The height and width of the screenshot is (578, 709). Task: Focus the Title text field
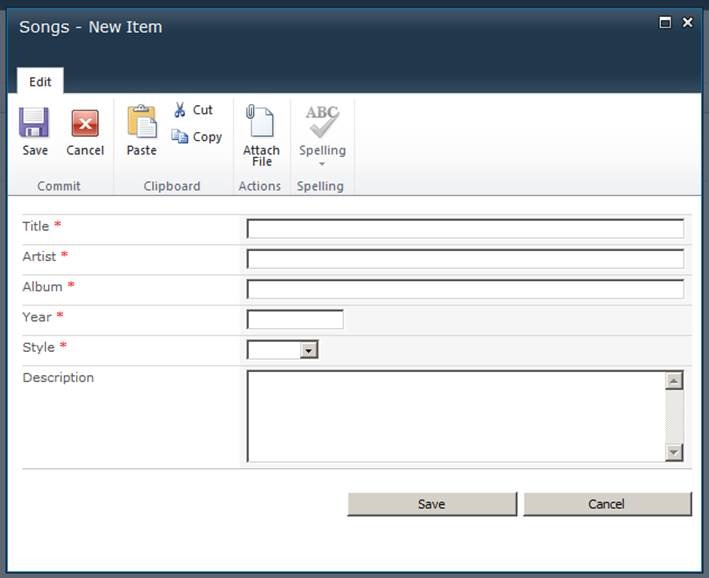pyautogui.click(x=465, y=229)
